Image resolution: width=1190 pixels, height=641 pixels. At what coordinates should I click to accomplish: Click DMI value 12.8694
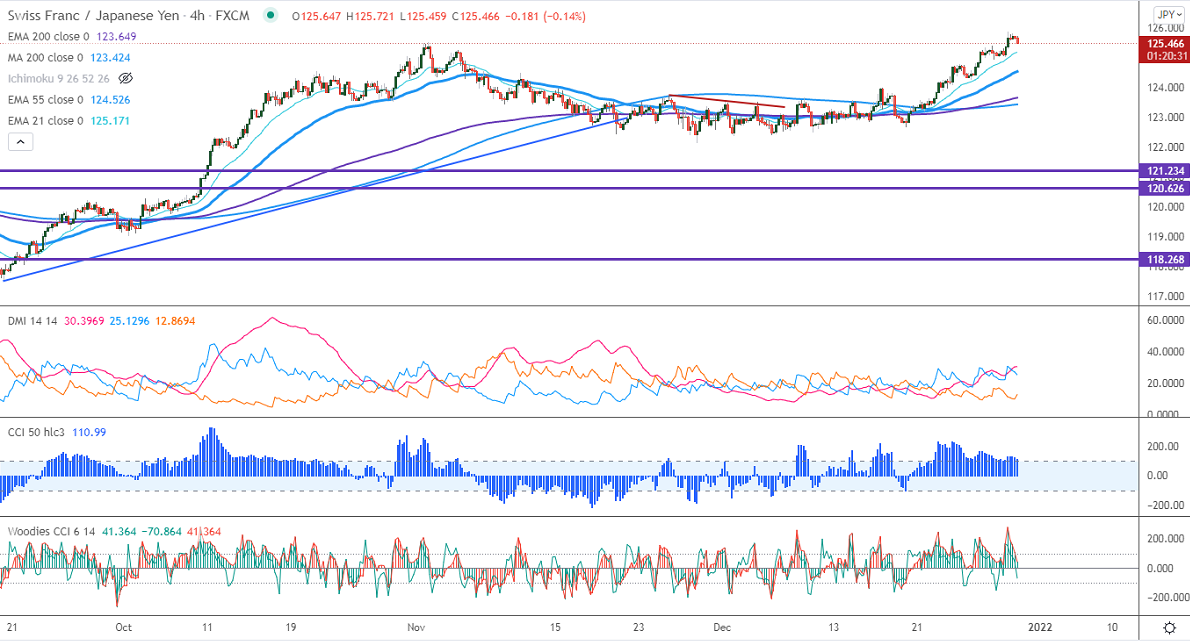[x=175, y=321]
